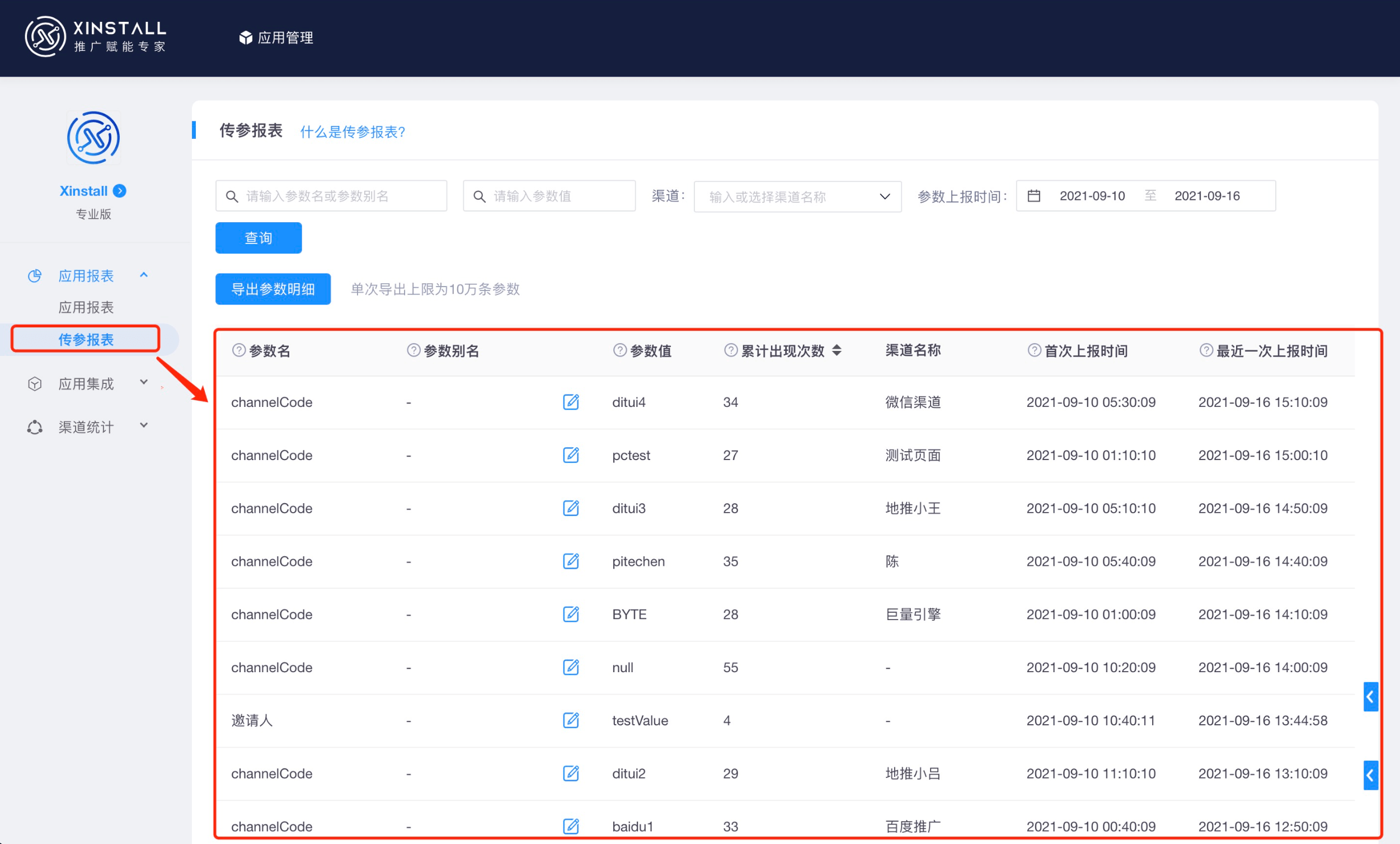Collapse the 应用报表 sidebar section
Viewport: 1400px width, 844px height.
tap(143, 274)
